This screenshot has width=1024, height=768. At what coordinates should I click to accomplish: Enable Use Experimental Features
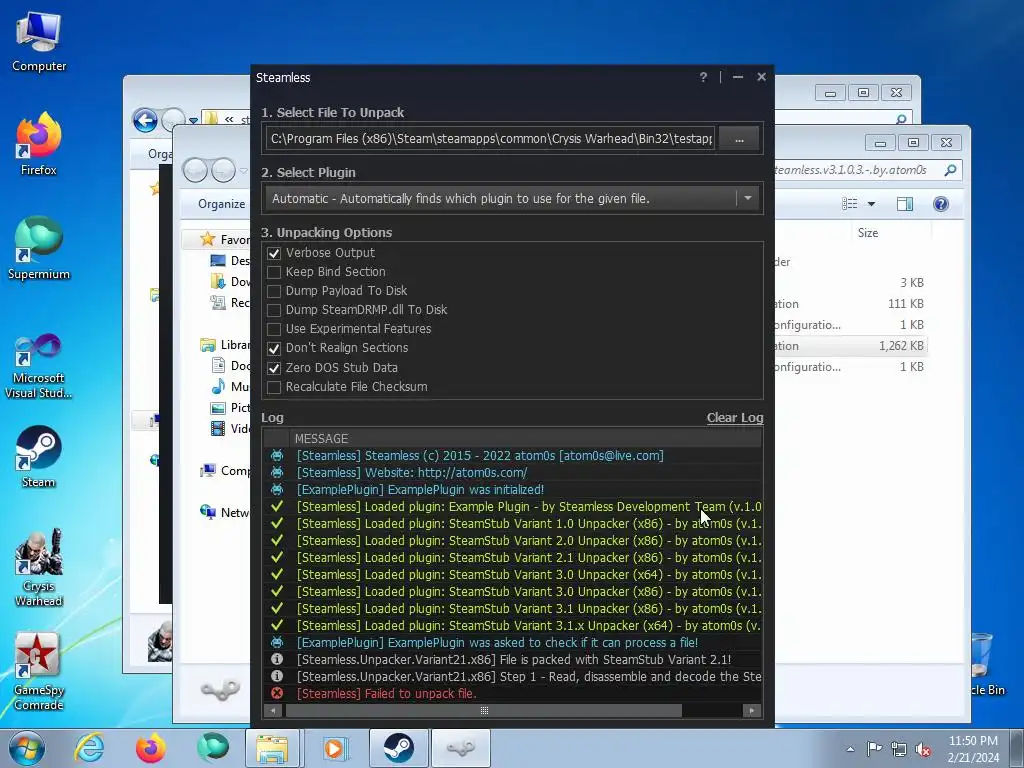[x=274, y=329]
